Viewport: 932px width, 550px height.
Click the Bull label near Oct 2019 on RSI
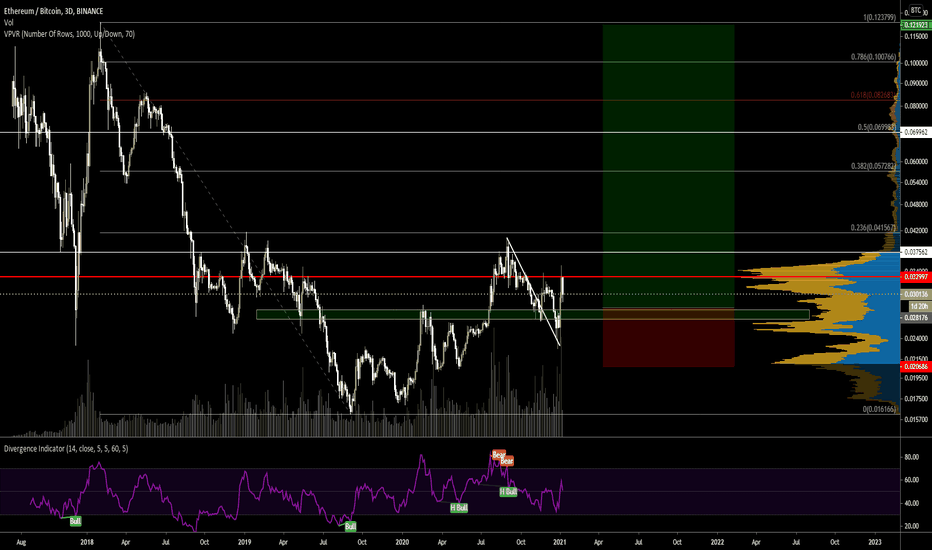[351, 526]
